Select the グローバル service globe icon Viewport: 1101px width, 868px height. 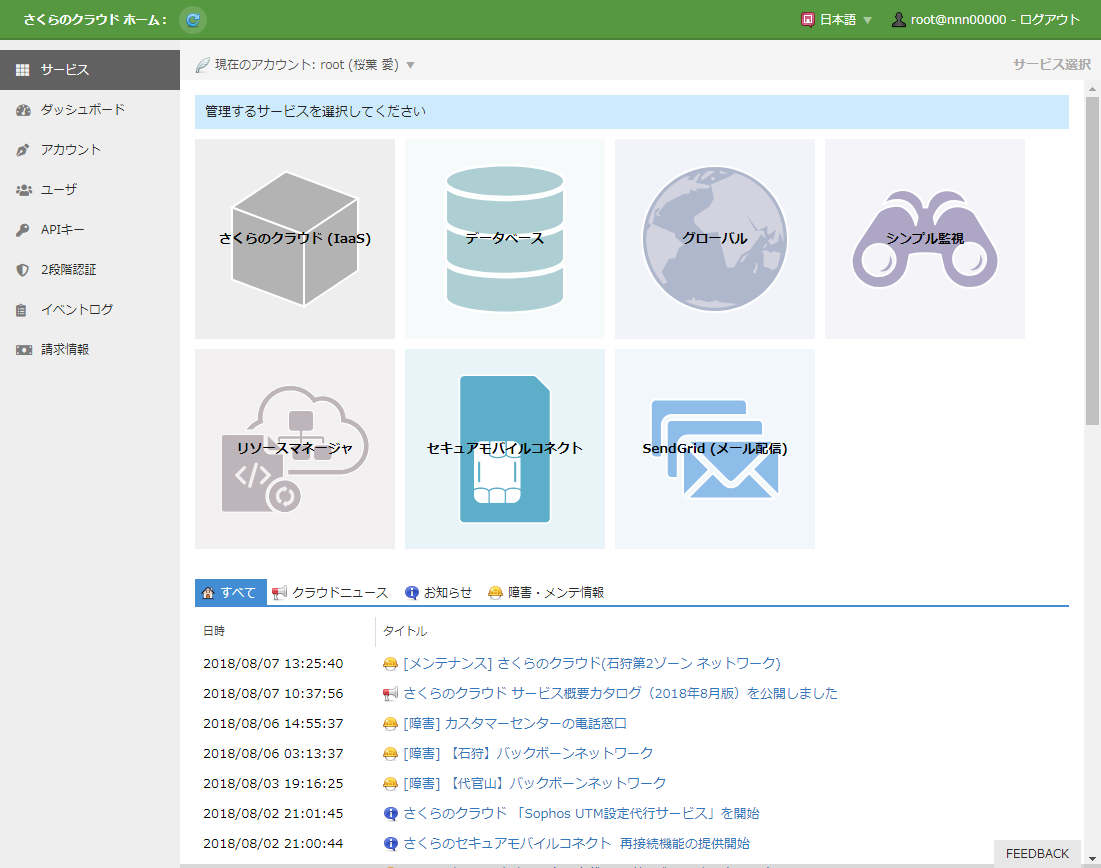point(713,238)
